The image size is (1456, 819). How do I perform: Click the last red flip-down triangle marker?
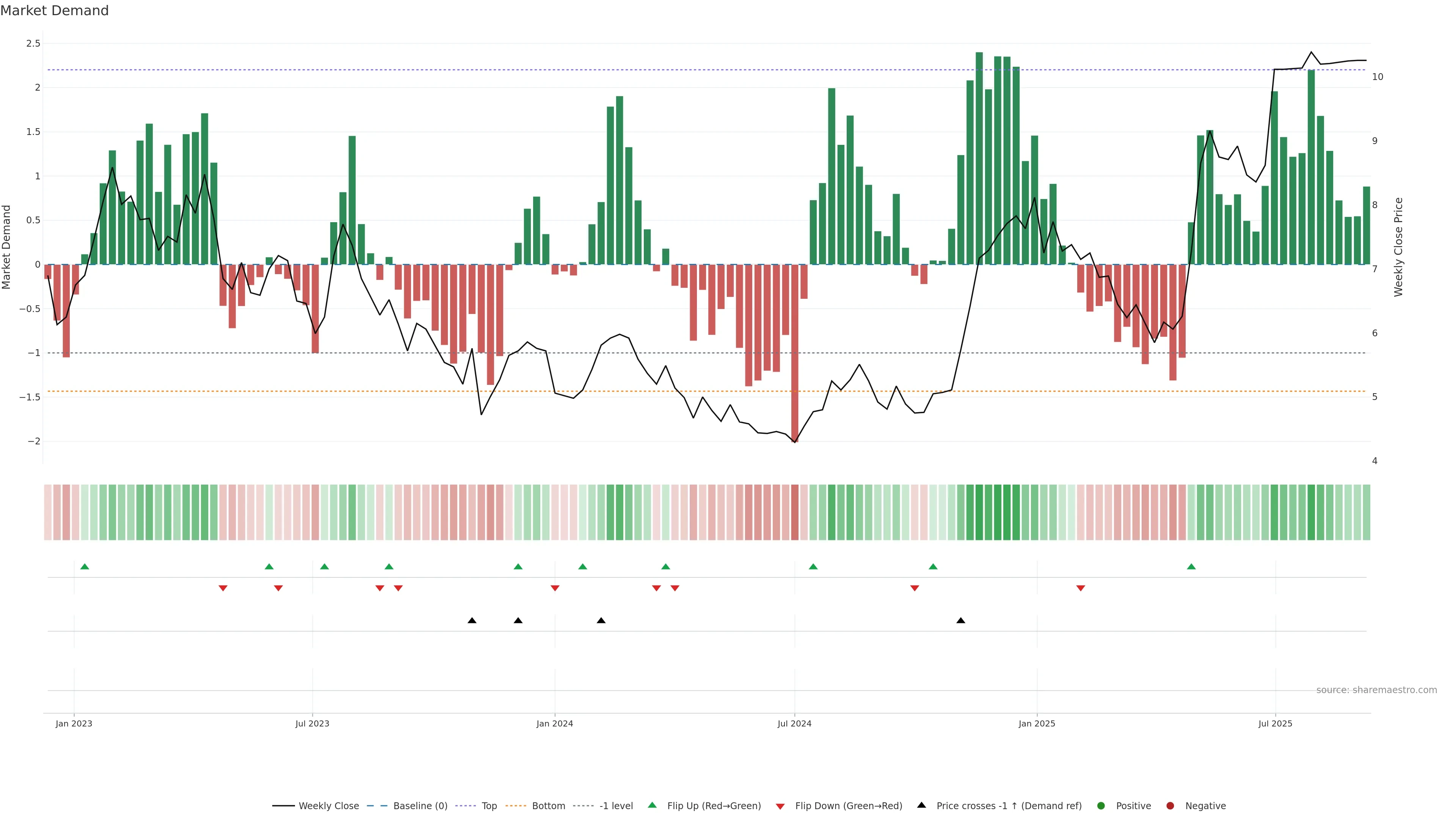pos(1081,588)
